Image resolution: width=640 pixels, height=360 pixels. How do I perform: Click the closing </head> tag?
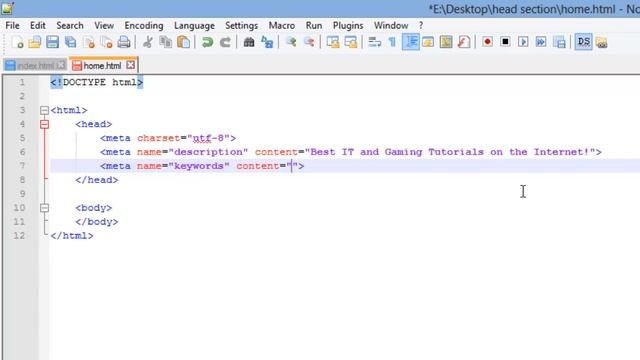(x=97, y=180)
